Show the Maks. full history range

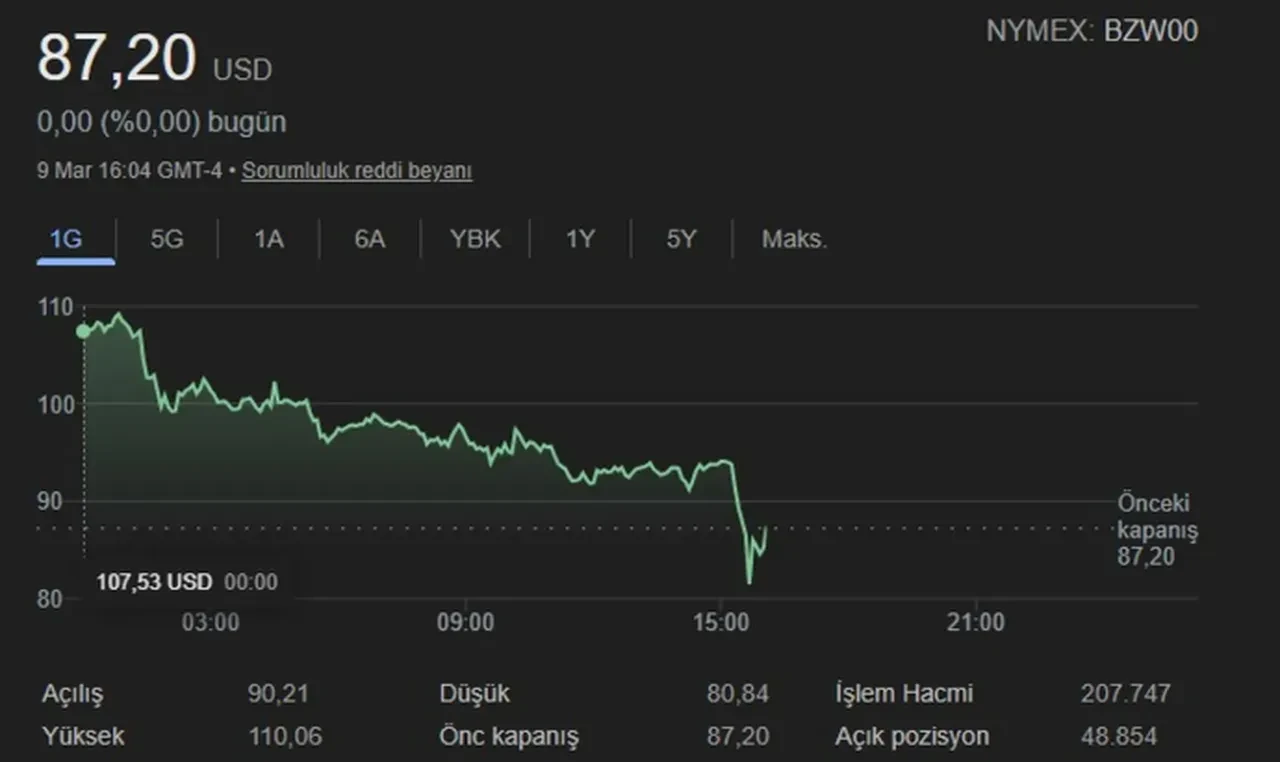click(x=794, y=240)
